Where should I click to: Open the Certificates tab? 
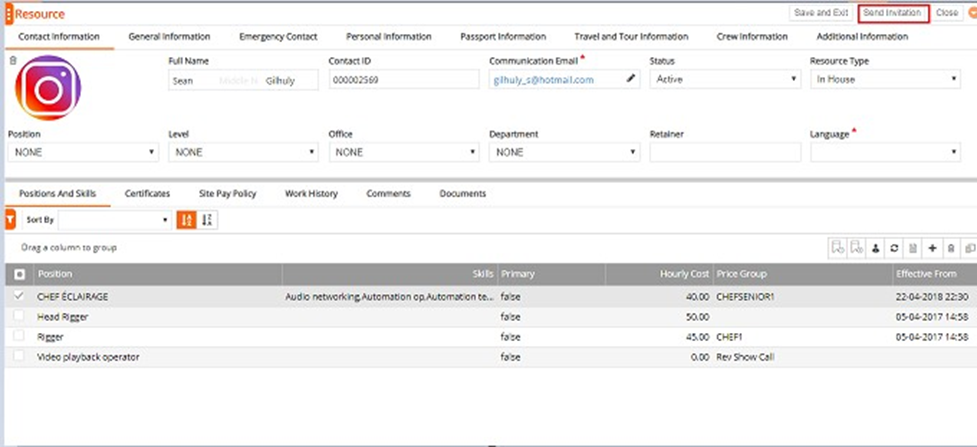tap(147, 193)
